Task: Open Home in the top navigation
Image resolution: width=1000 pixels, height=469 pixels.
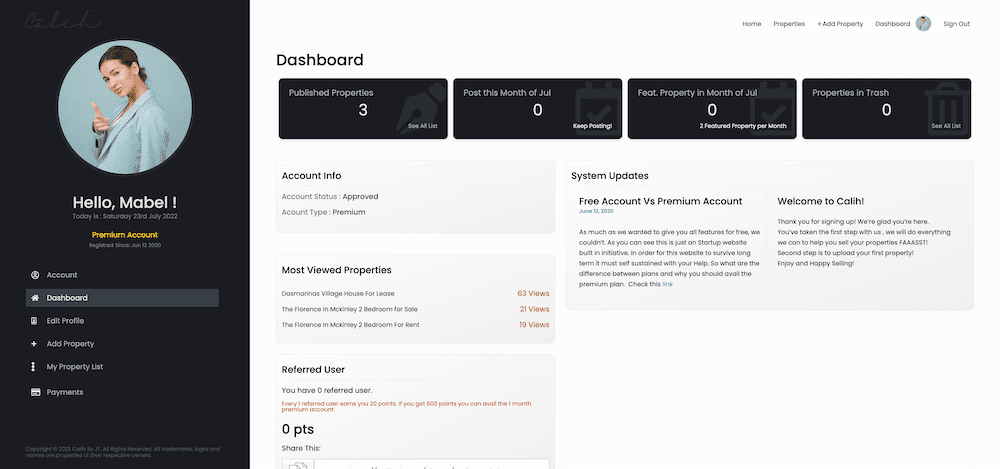Action: [751, 24]
